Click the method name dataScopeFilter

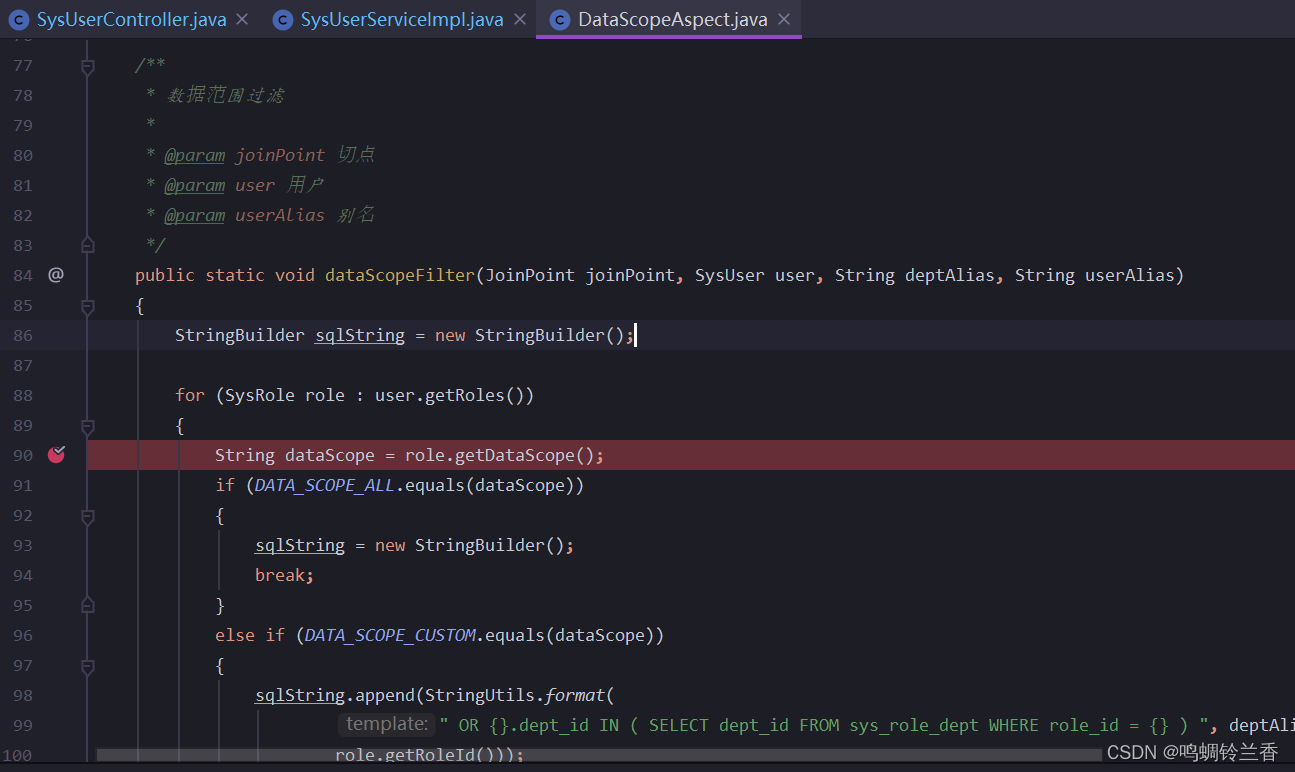pos(400,275)
